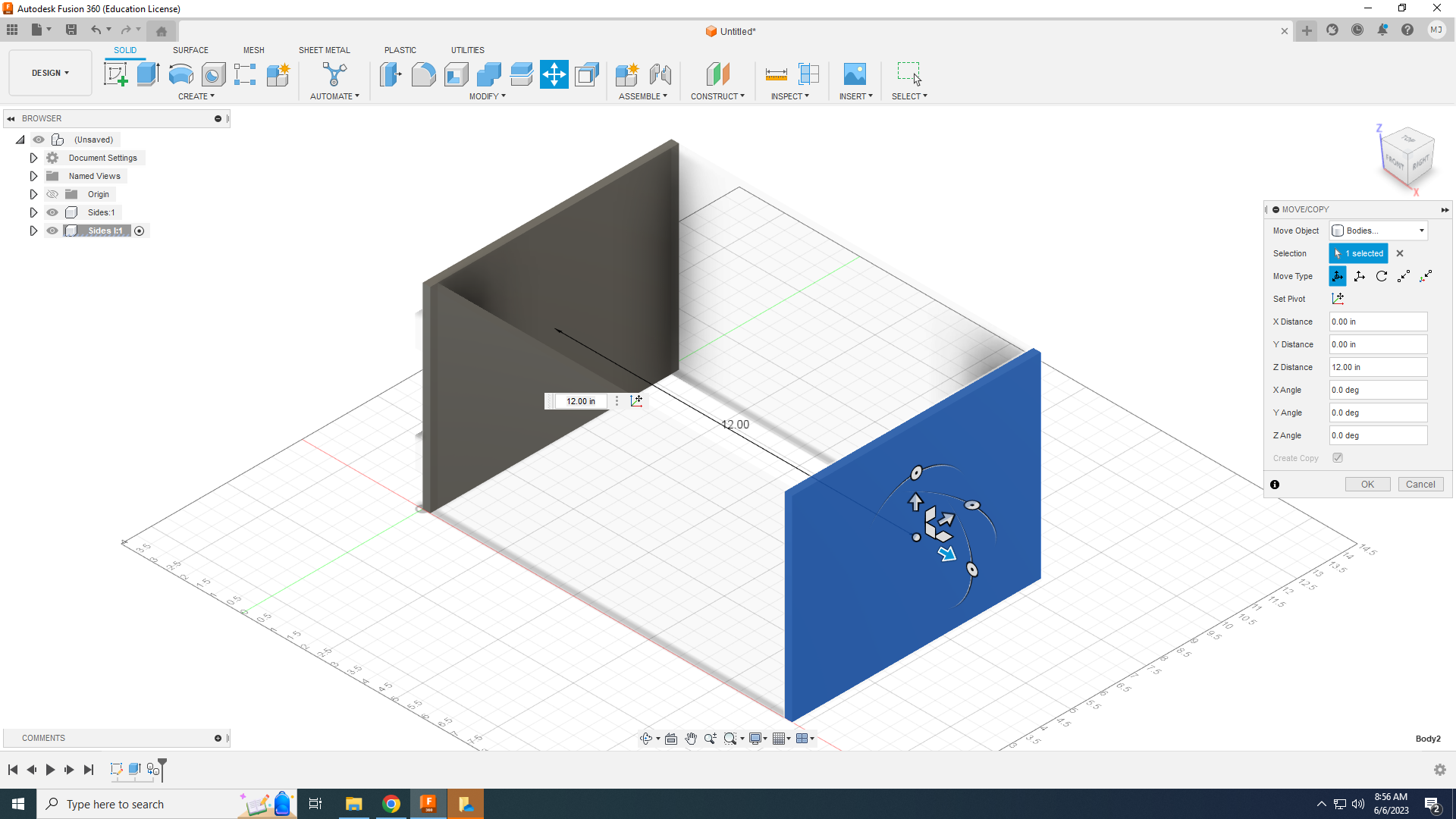Select the Extrude tool icon

pos(148,74)
